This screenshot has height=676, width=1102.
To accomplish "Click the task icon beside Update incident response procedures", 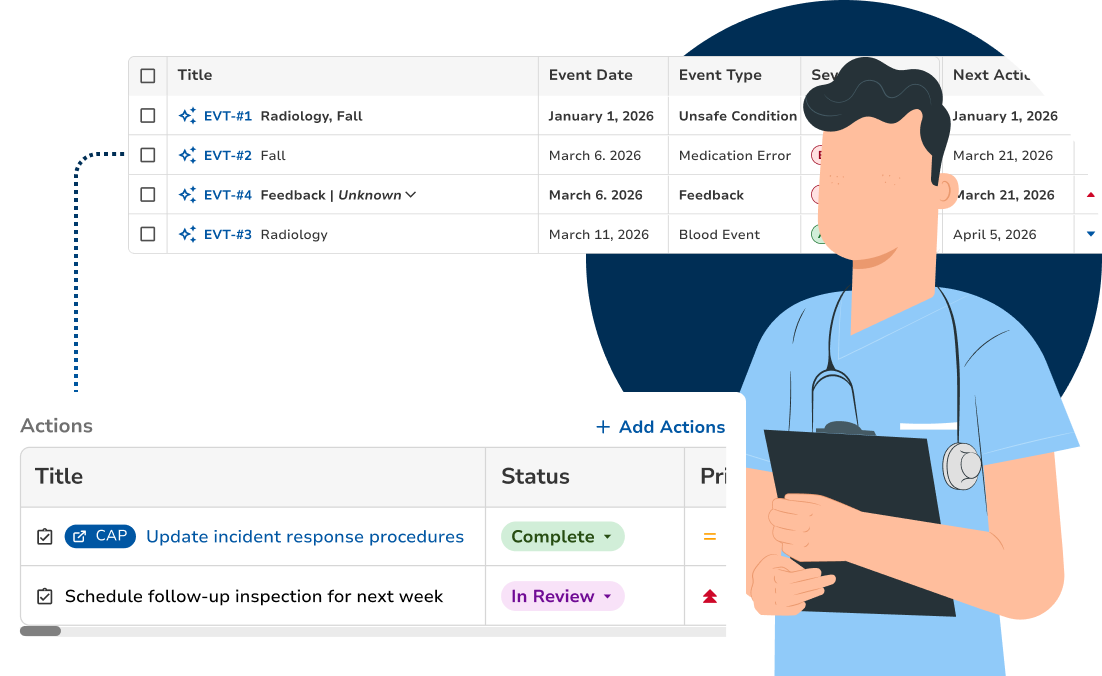I will [x=44, y=537].
